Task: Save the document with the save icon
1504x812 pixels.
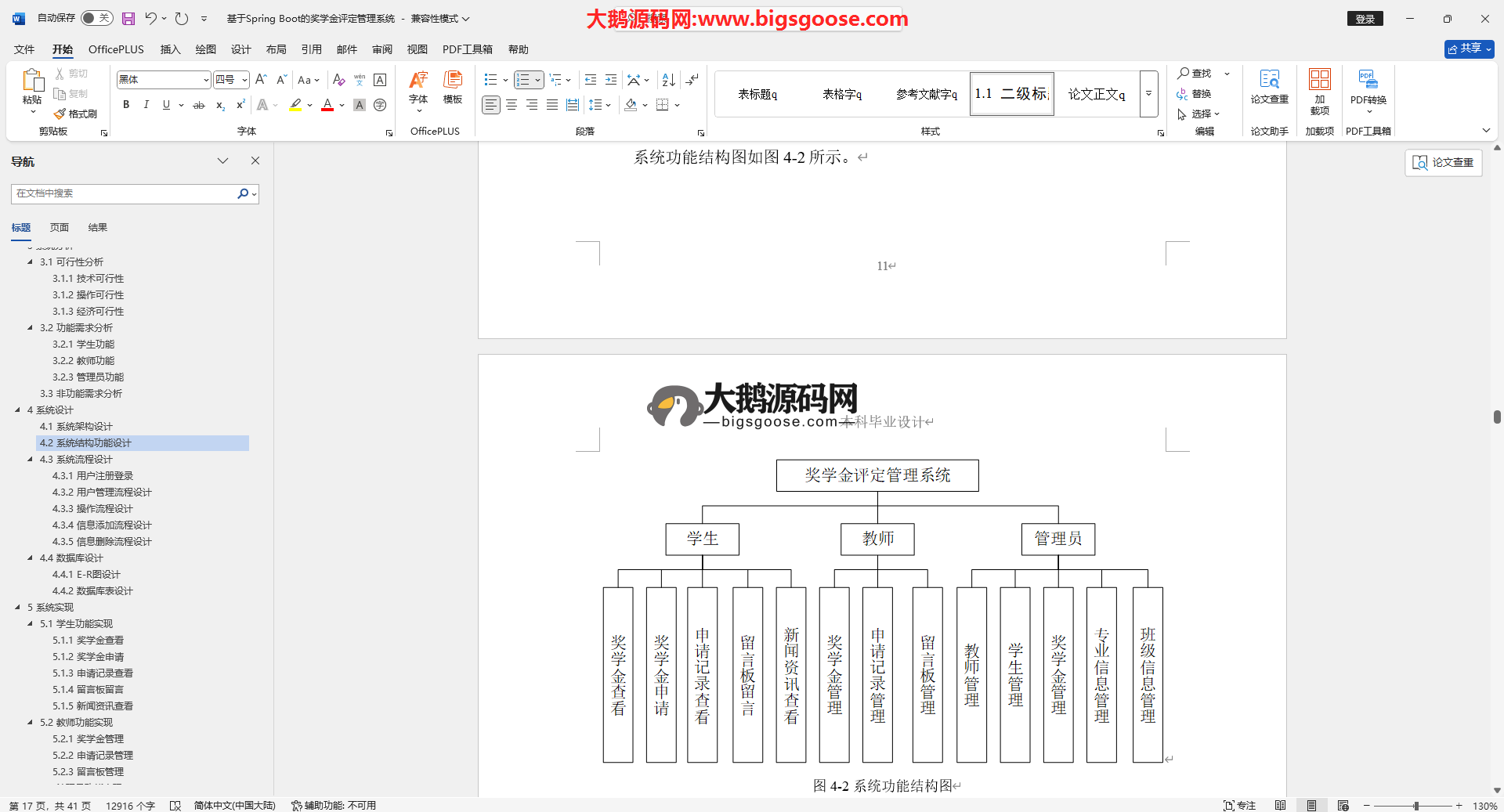Action: pos(128,19)
